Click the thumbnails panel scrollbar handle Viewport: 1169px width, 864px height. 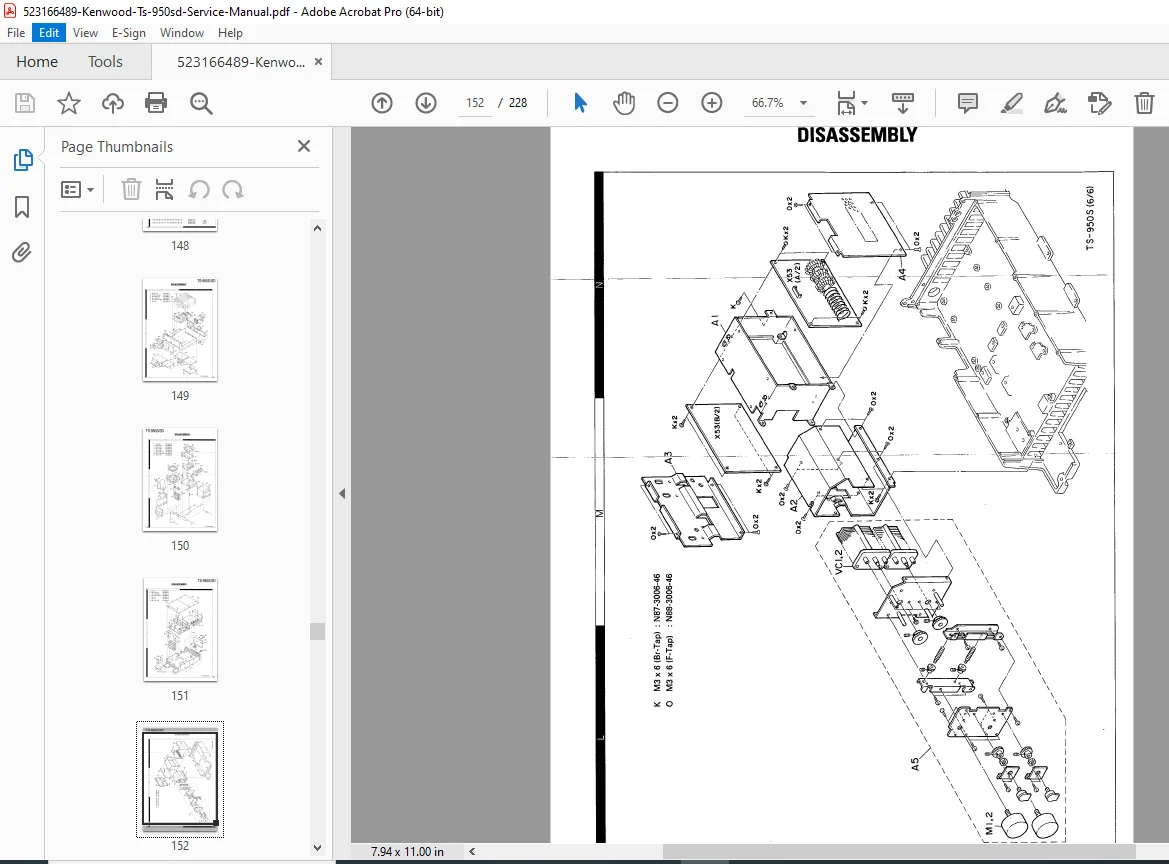pyautogui.click(x=318, y=631)
